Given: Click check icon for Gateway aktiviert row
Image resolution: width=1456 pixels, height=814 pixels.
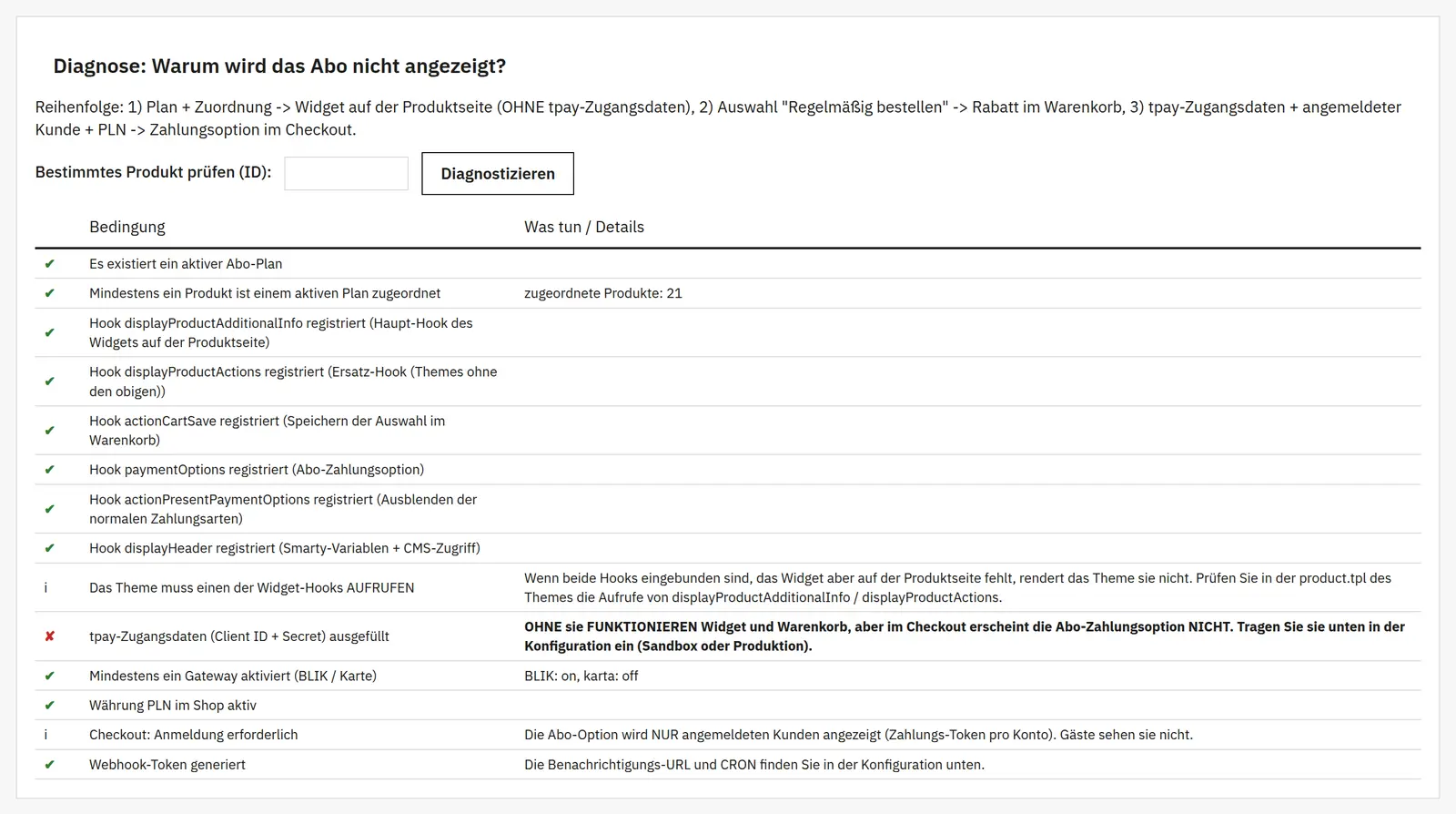Looking at the screenshot, I should pyautogui.click(x=49, y=676).
